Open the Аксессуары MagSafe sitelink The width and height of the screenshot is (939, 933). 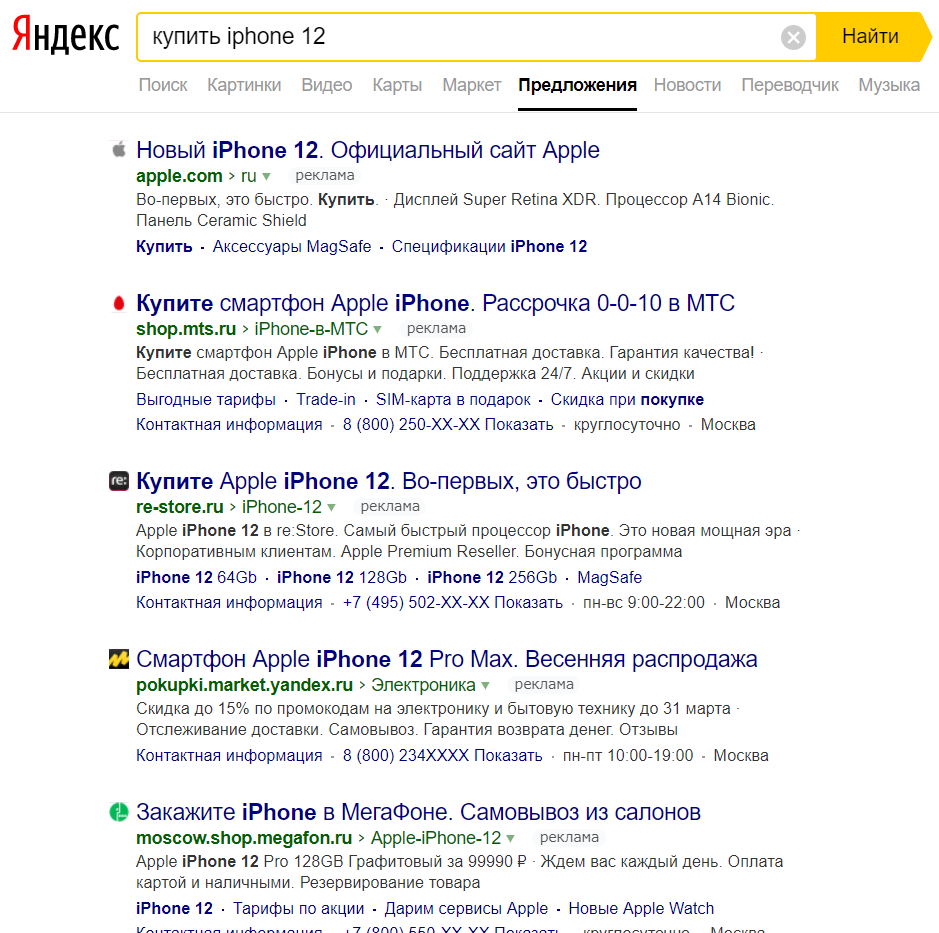(x=292, y=247)
